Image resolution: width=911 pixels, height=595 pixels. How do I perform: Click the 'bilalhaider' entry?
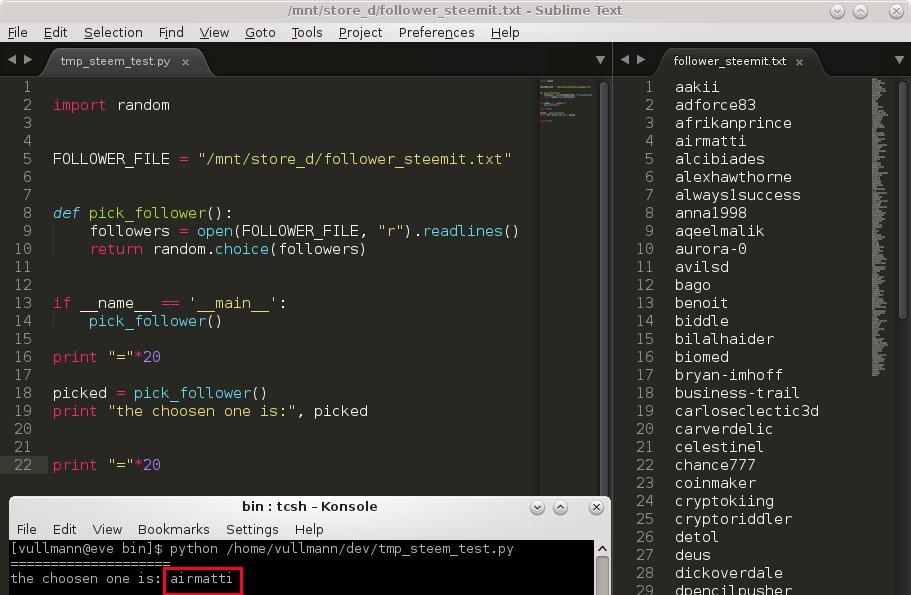tap(724, 339)
